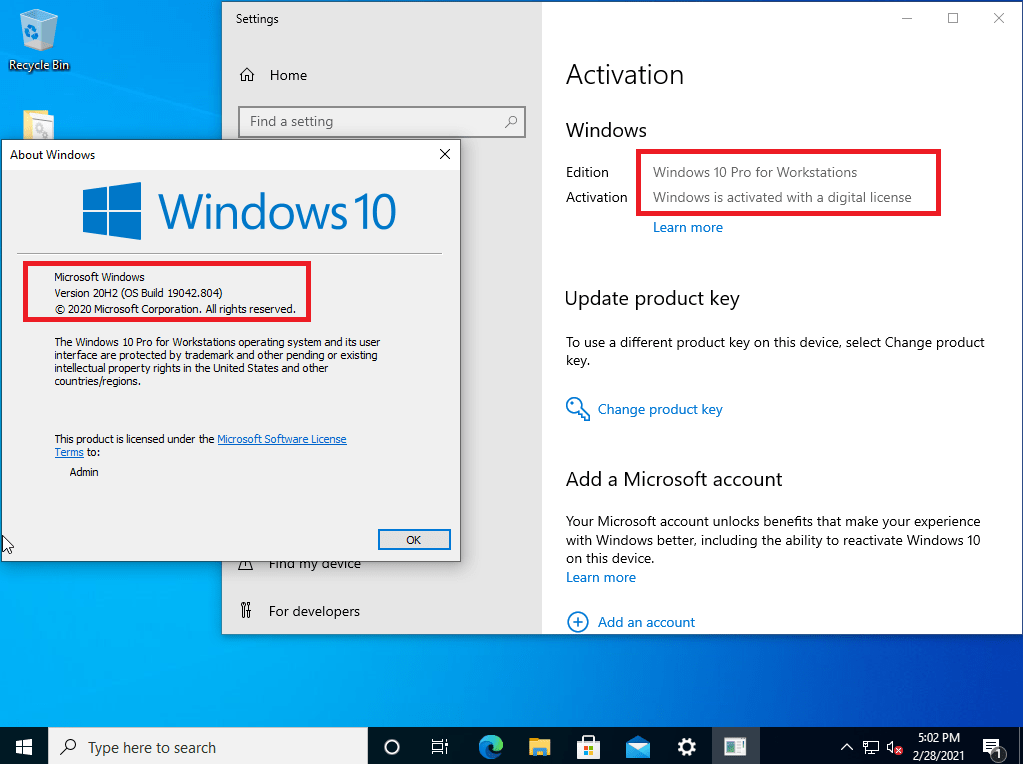
Task: Click Change product key link
Action: 660,409
